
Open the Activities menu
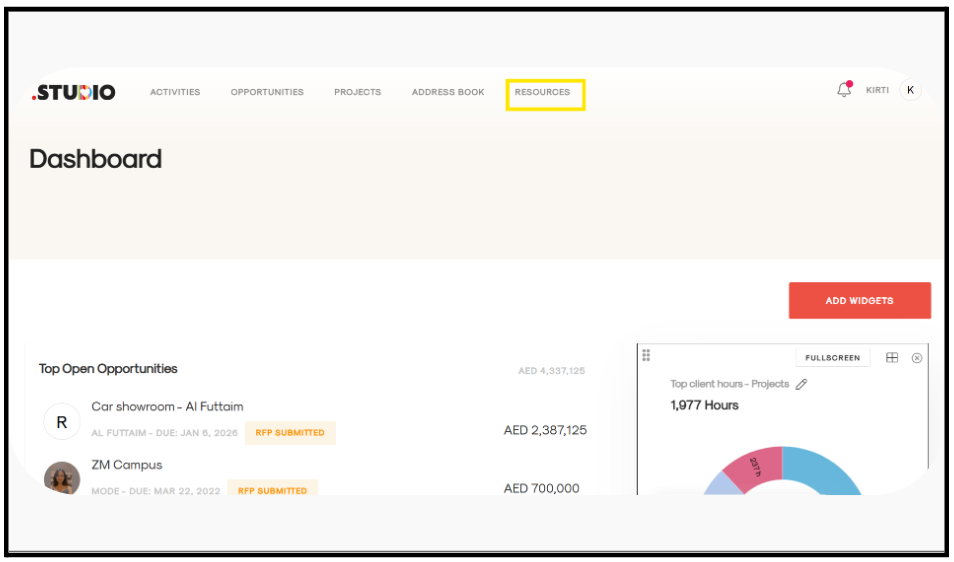click(175, 92)
